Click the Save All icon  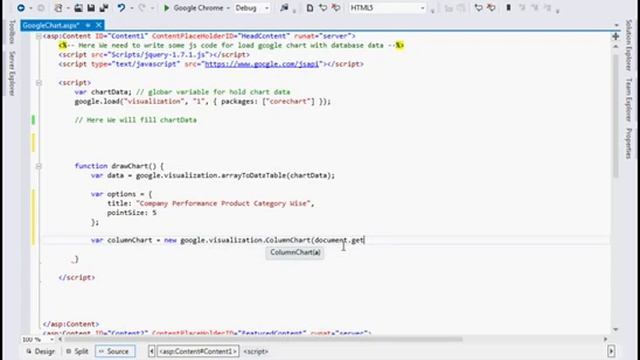(104, 8)
